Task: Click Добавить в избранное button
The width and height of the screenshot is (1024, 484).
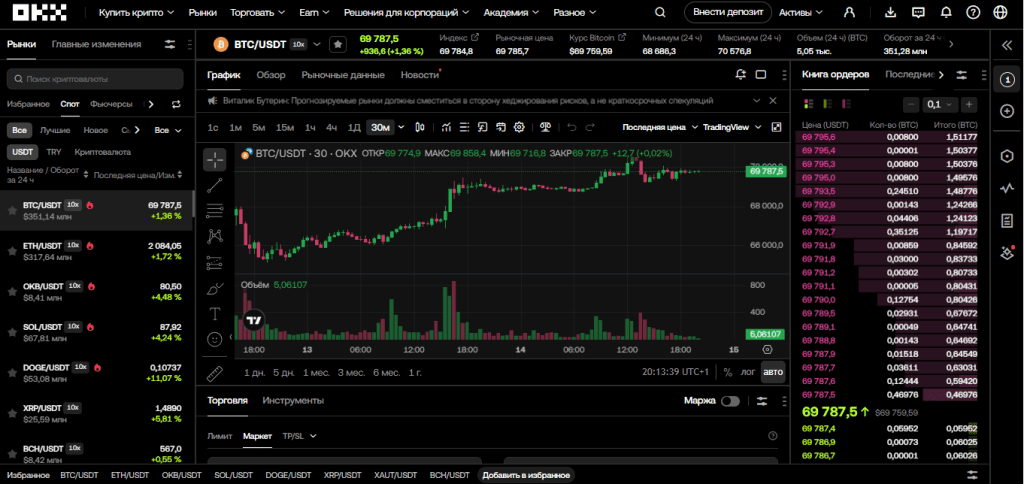Action: pos(526,475)
